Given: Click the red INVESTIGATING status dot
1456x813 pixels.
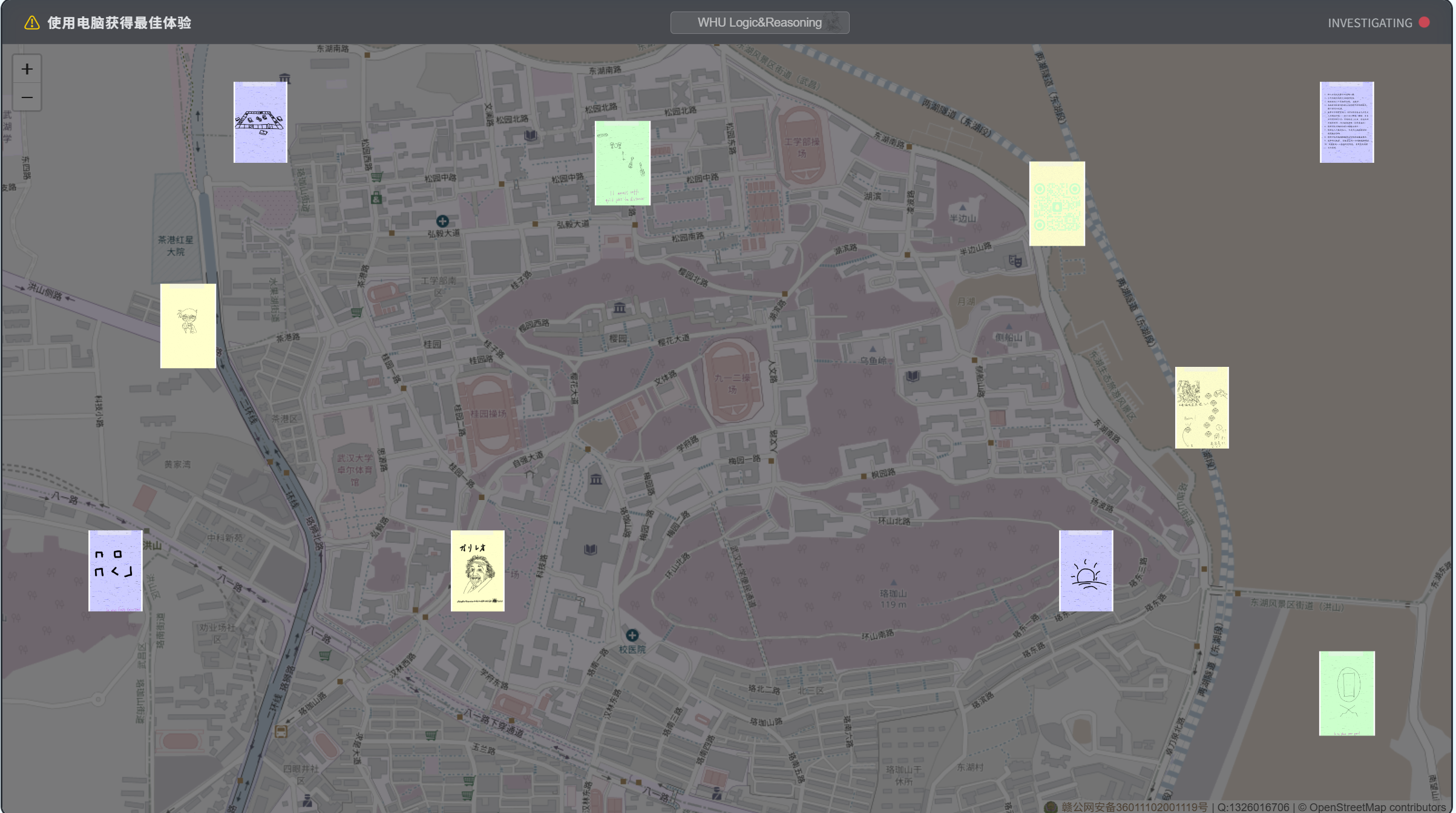Looking at the screenshot, I should click(1424, 22).
